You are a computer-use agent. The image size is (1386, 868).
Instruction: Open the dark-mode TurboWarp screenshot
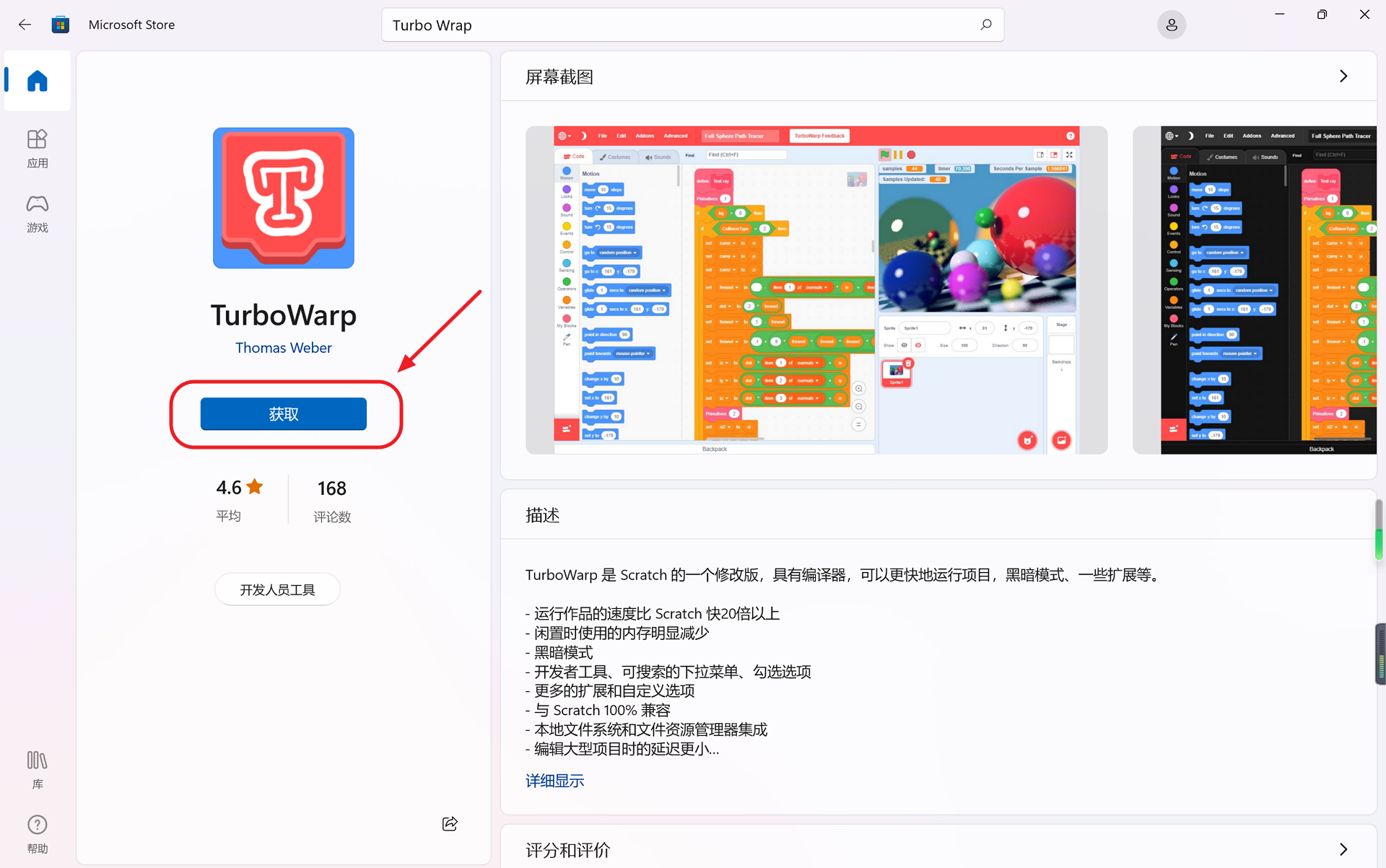click(1255, 290)
